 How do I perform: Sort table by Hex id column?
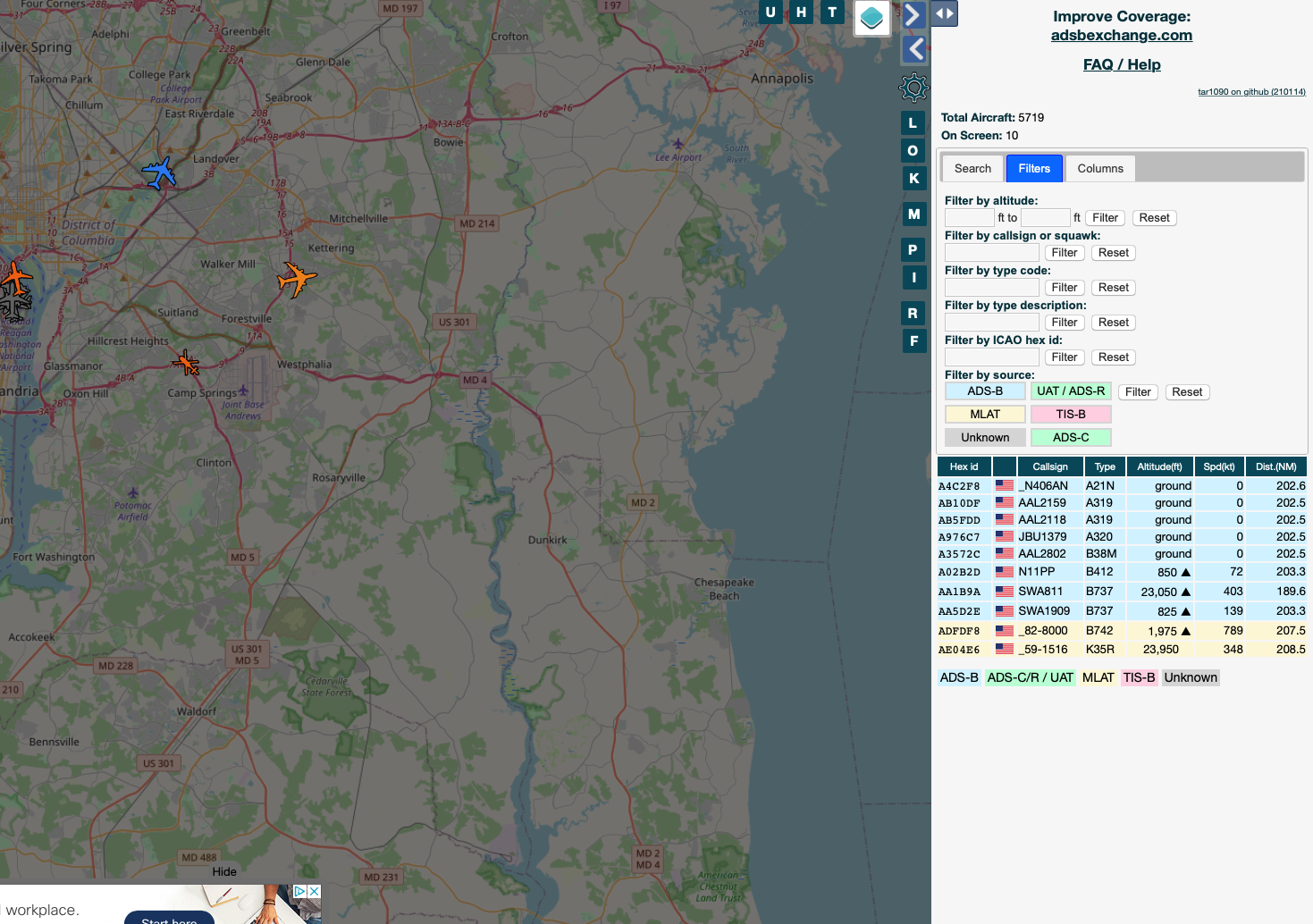point(964,466)
